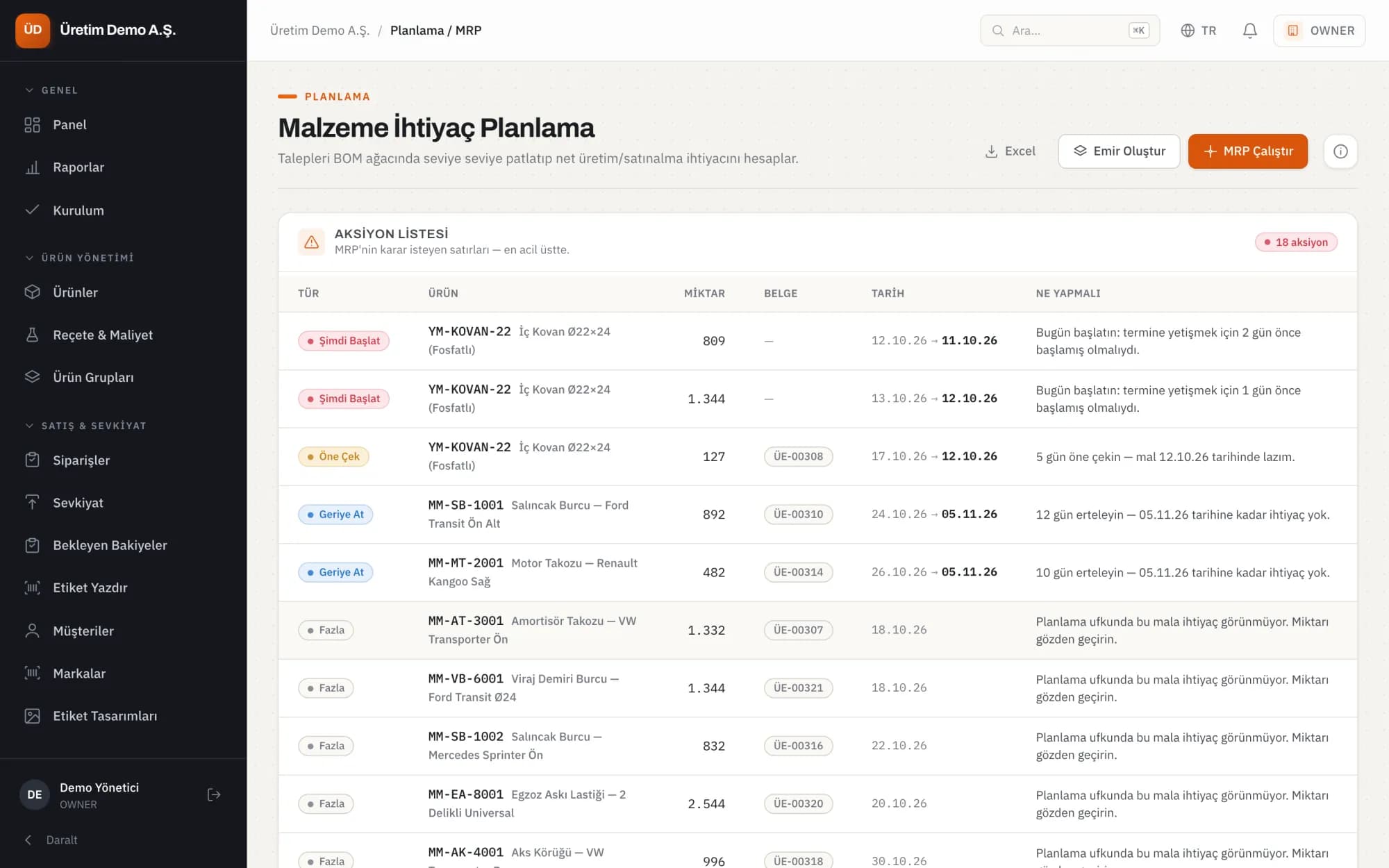
Task: Open the Bekleyen Bakiyeler clipboard icon
Action: 32,545
